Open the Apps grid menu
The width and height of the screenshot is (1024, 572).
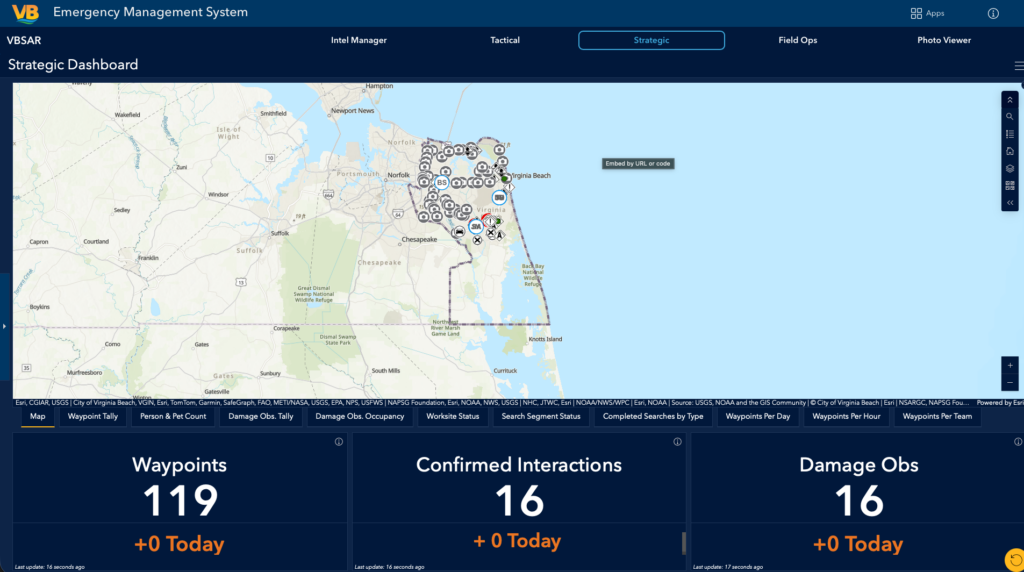927,13
